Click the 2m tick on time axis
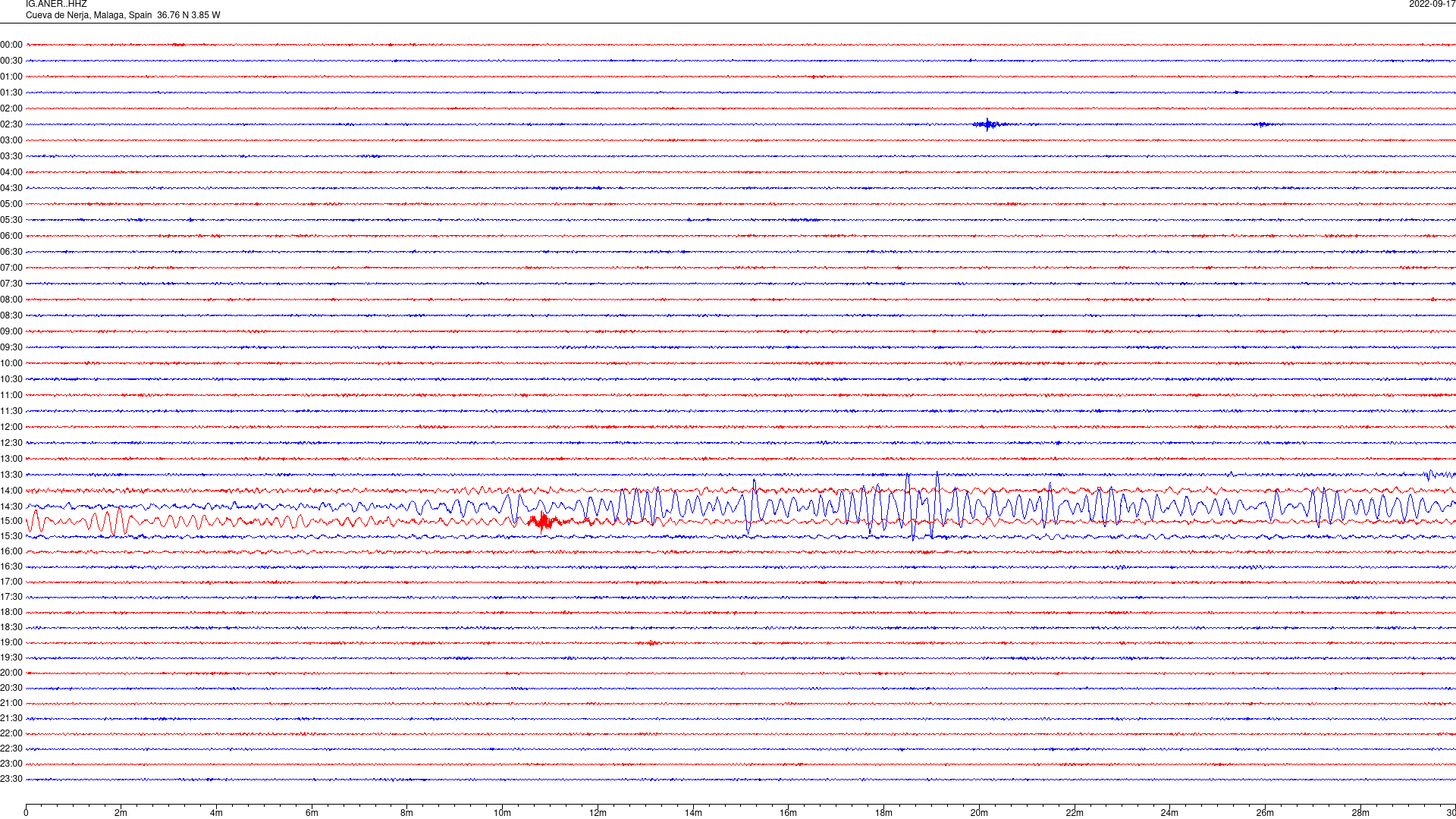The height and width of the screenshot is (819, 1456). (121, 813)
